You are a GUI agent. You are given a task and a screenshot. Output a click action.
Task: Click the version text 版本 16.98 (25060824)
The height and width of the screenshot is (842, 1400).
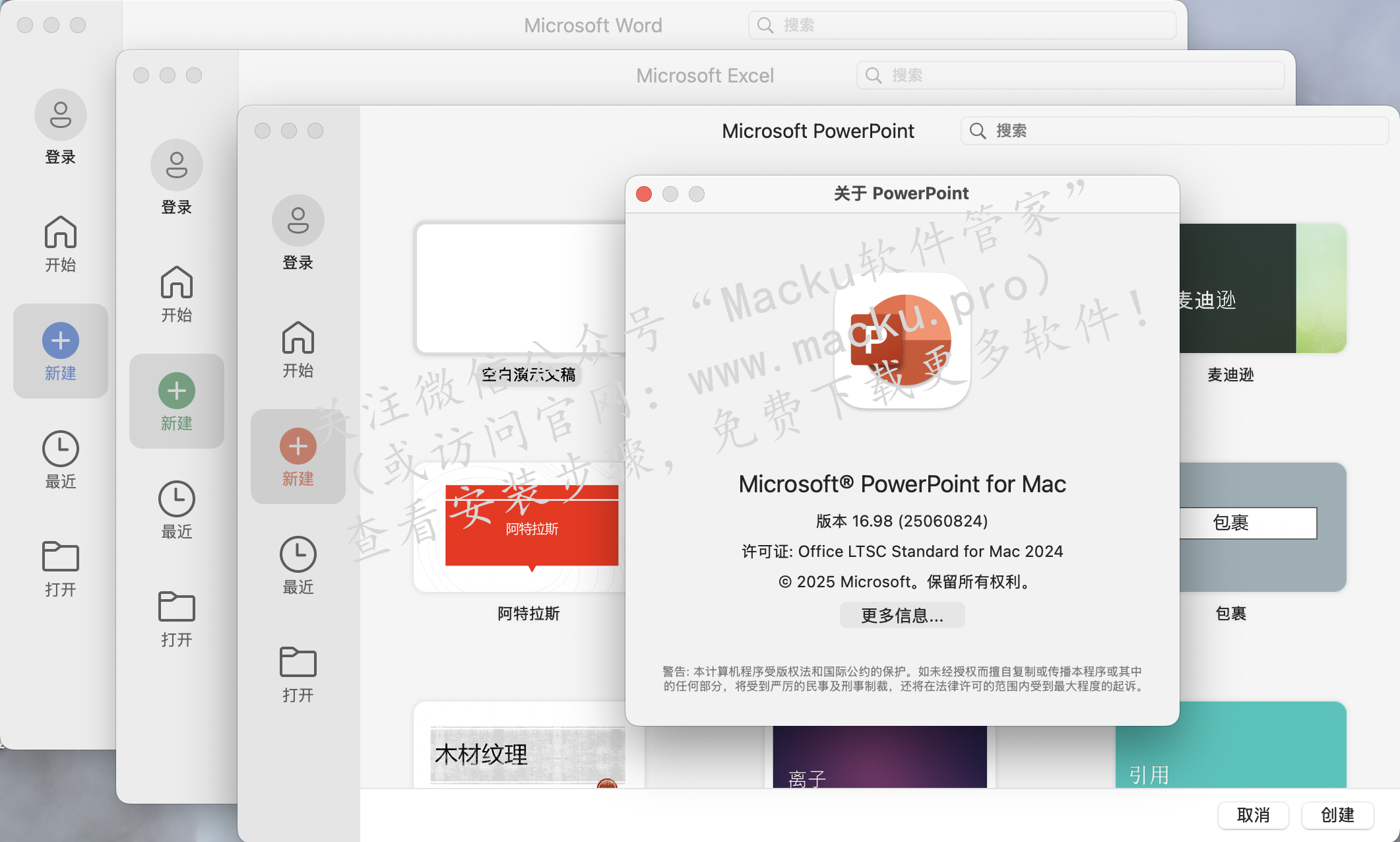[902, 521]
